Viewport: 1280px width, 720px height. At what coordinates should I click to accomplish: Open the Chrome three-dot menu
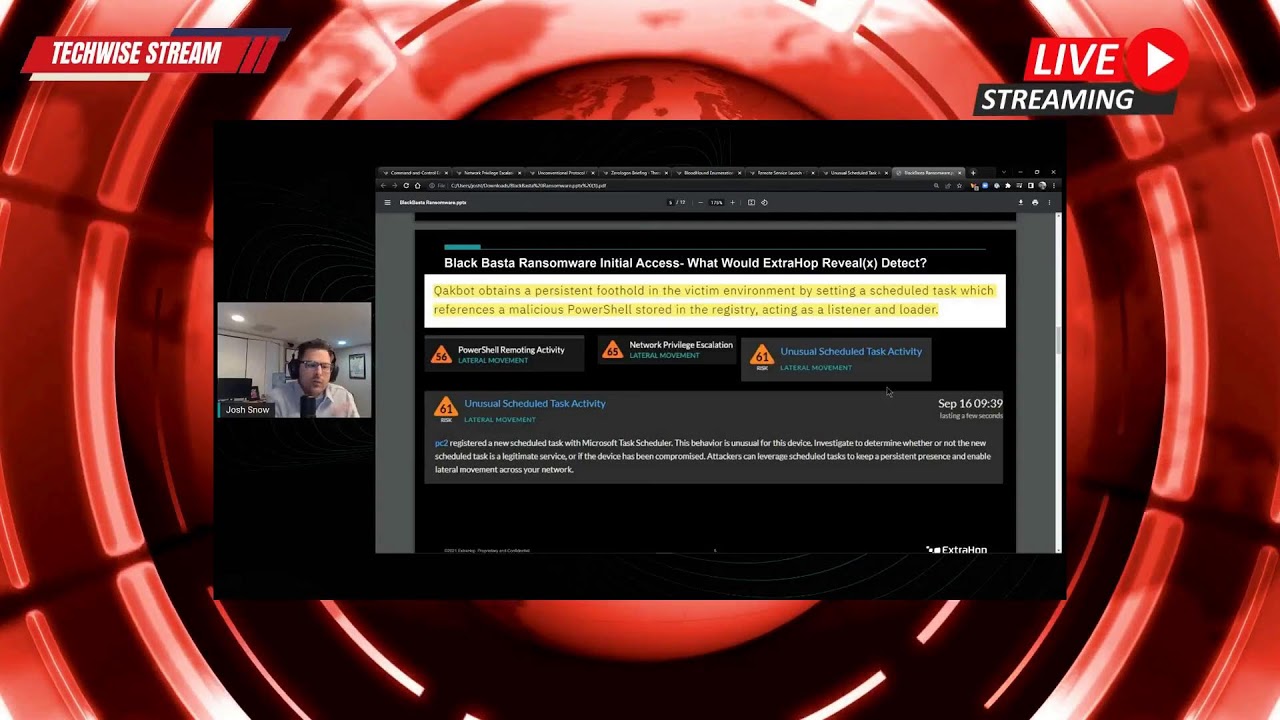pyautogui.click(x=1053, y=186)
